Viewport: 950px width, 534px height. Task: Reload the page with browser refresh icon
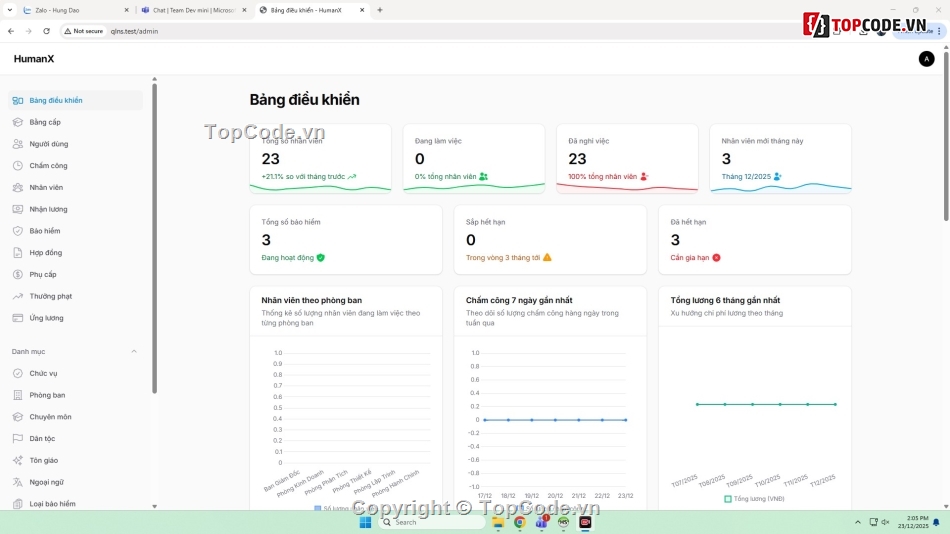point(46,31)
